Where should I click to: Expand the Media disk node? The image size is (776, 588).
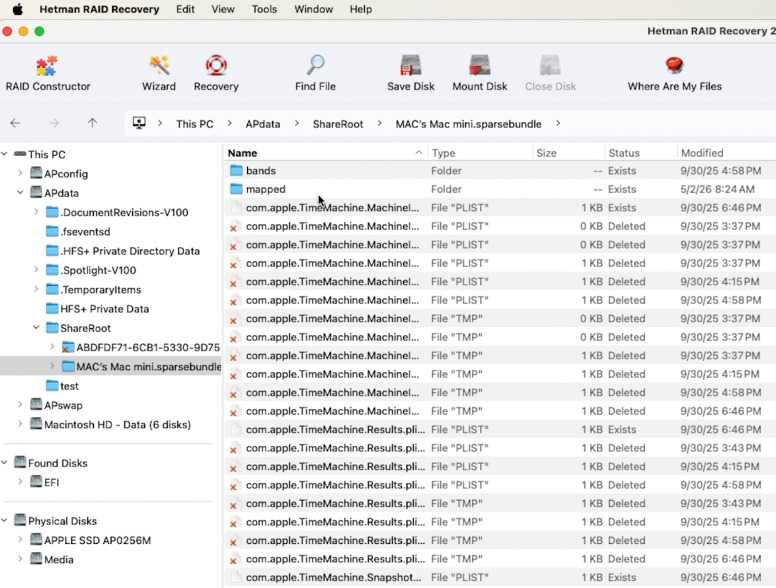point(20,559)
